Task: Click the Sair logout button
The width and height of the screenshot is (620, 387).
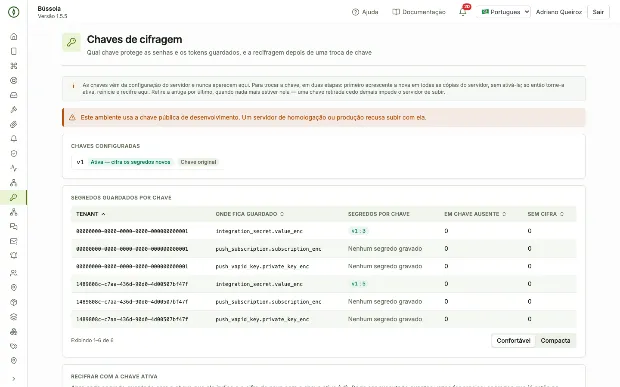Action: (598, 12)
